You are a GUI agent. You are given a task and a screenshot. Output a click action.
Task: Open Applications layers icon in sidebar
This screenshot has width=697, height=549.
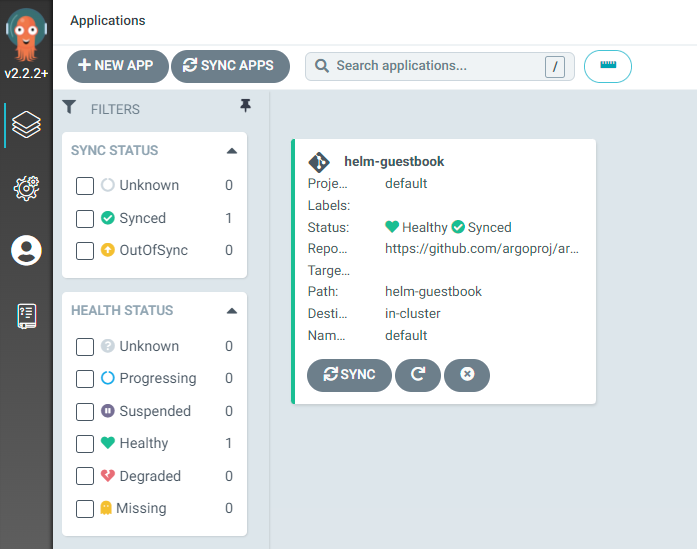[x=26, y=124]
